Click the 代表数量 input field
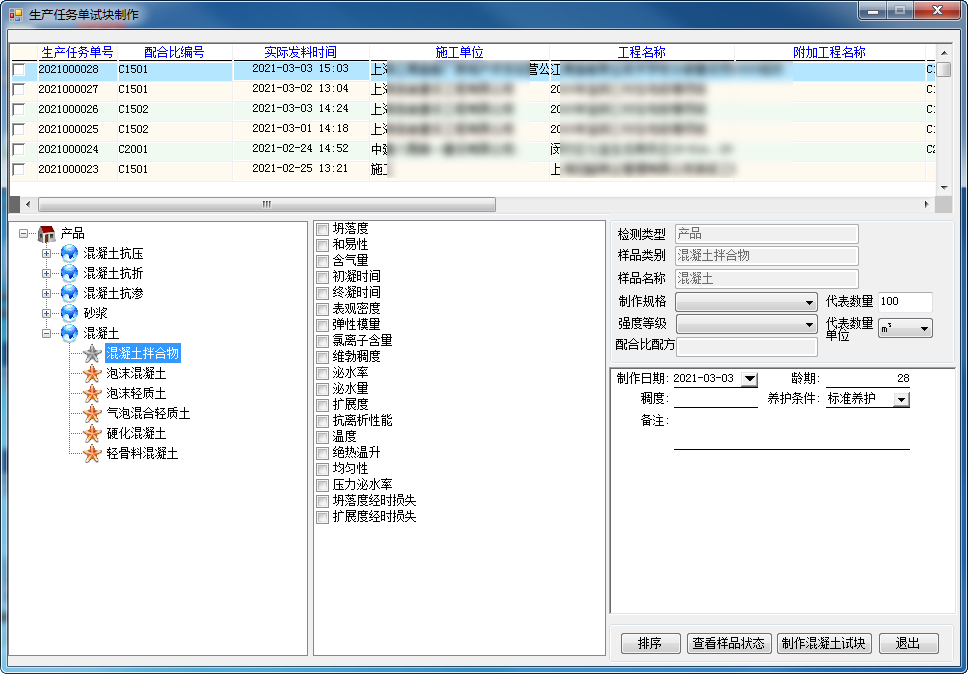The height and width of the screenshot is (674, 968). click(905, 302)
